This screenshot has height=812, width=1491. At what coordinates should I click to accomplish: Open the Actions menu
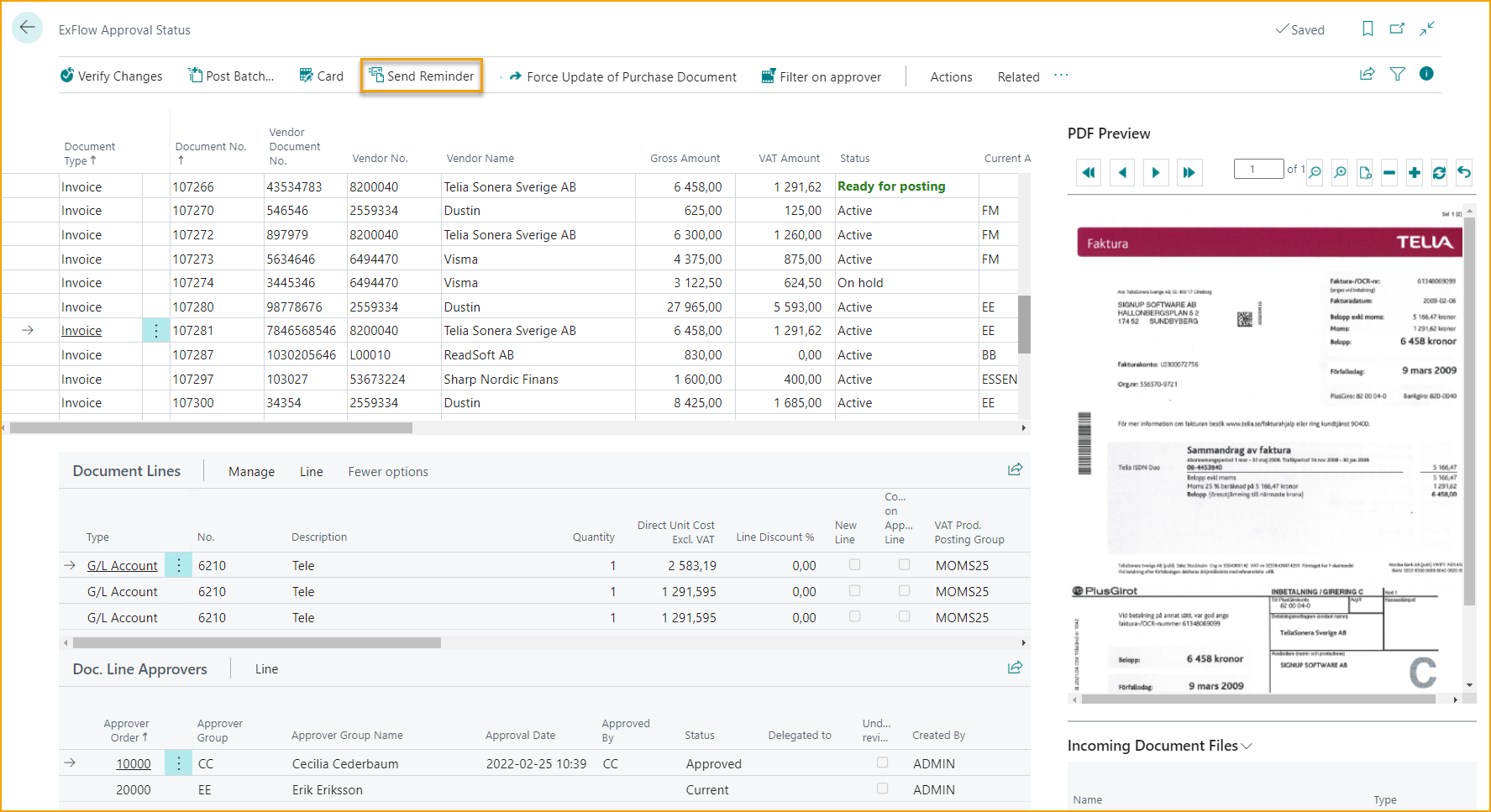(951, 76)
